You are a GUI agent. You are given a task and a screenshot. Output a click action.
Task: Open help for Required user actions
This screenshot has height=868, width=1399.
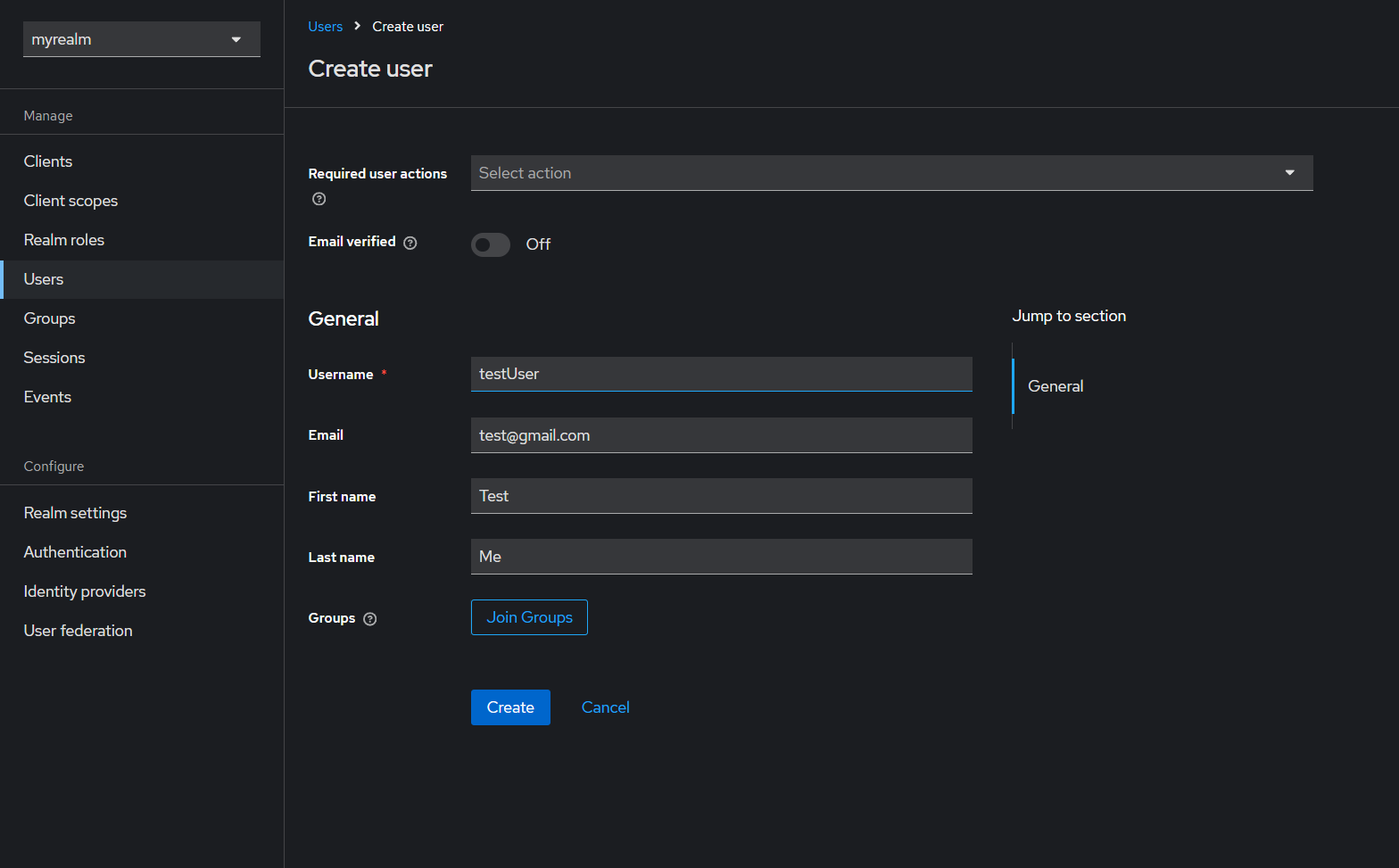point(319,199)
